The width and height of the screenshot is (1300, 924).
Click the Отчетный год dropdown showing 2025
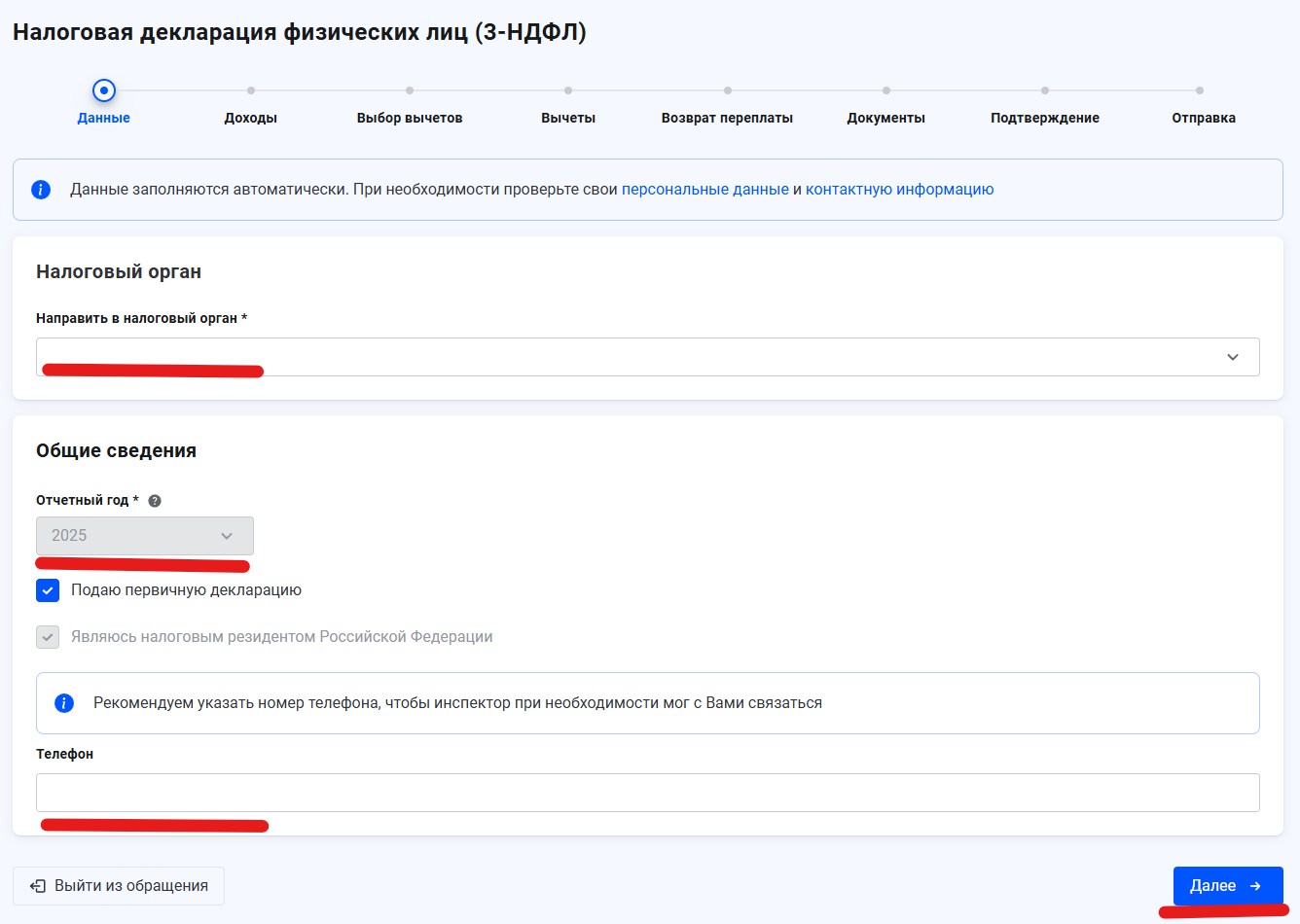(x=144, y=535)
